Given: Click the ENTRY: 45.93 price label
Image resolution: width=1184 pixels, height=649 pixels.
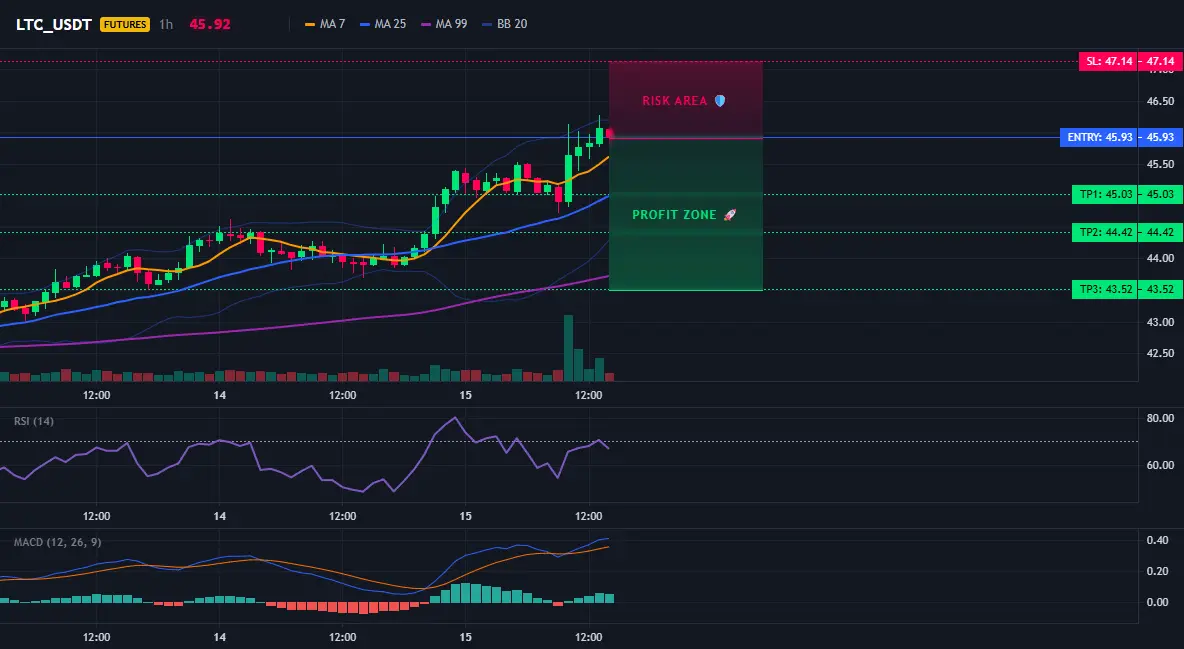Looking at the screenshot, I should pyautogui.click(x=1099, y=138).
